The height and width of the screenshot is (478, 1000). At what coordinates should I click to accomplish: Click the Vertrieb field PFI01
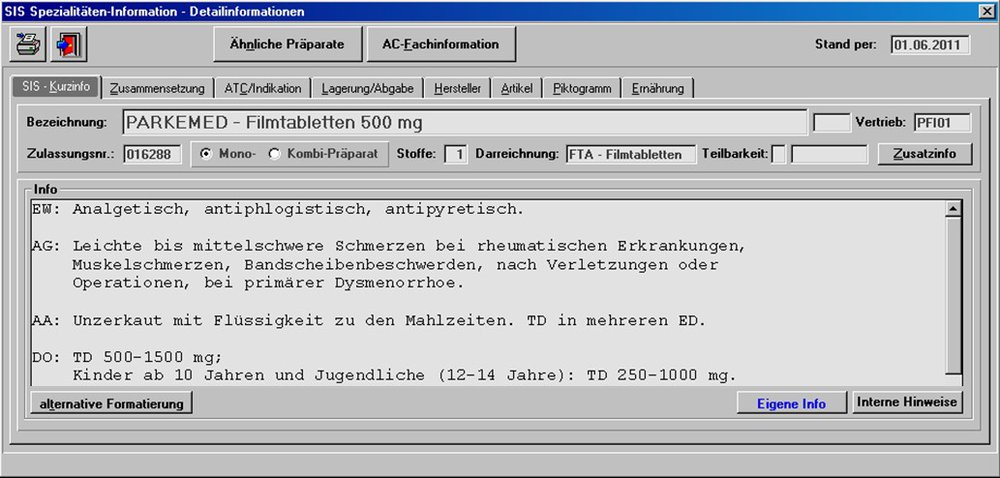942,122
